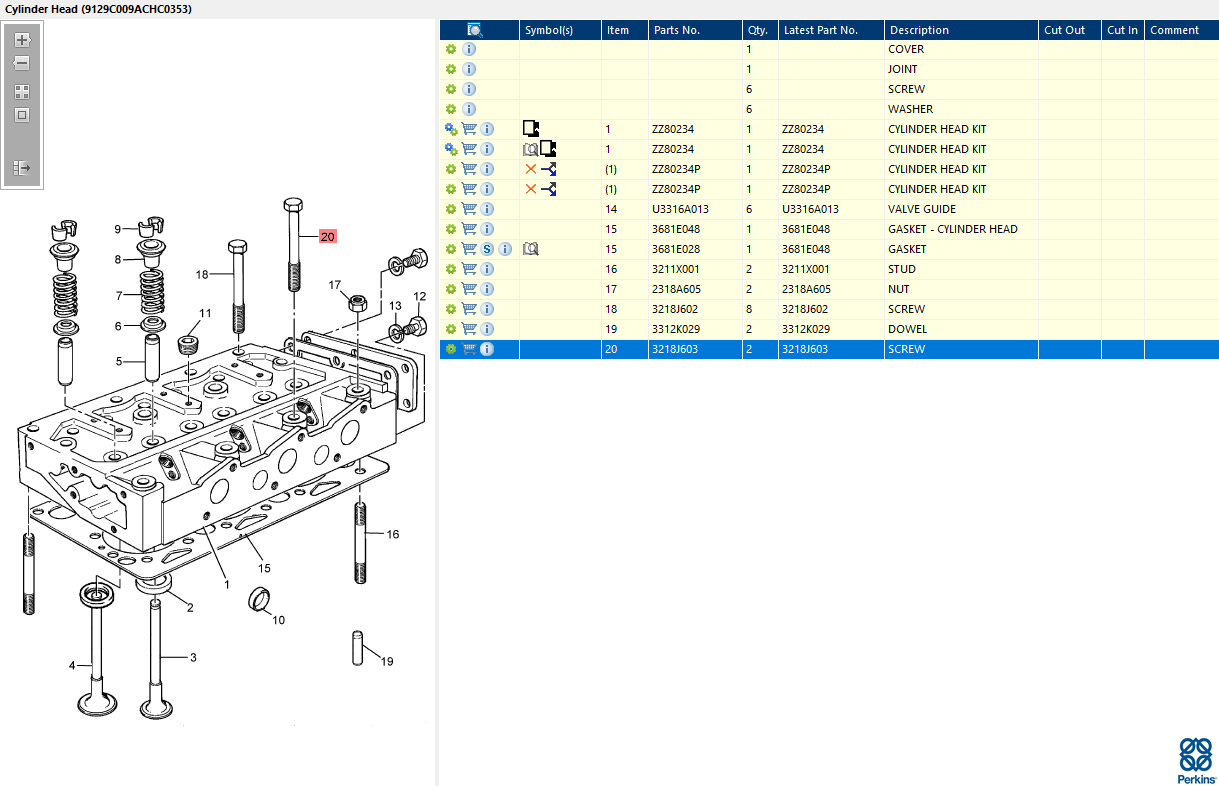The image size is (1219, 786).
Task: Click the Symbol(s) column header
Action: [560, 30]
